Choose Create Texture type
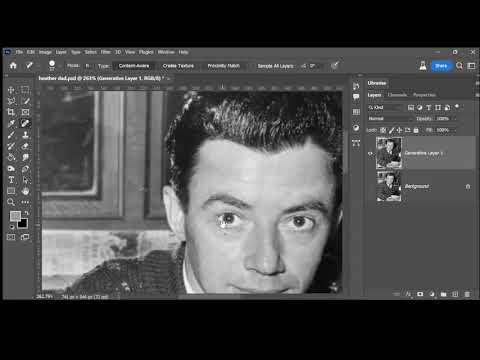The image size is (480, 360). [178, 66]
